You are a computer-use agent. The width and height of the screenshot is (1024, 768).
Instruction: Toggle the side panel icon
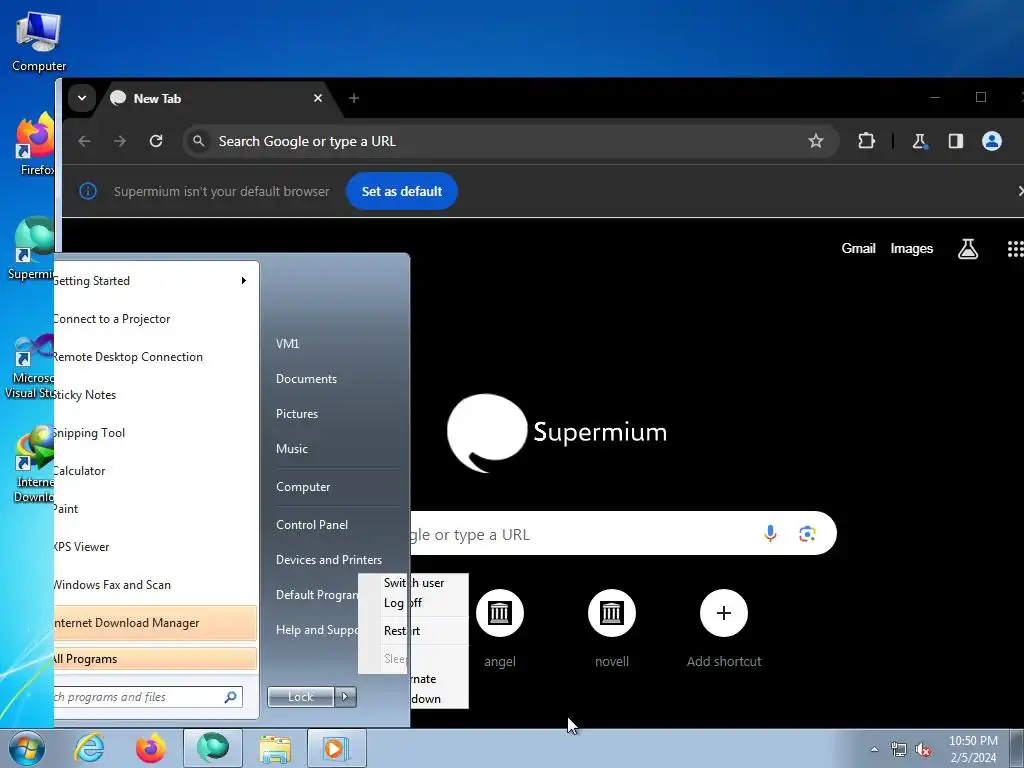(x=955, y=141)
